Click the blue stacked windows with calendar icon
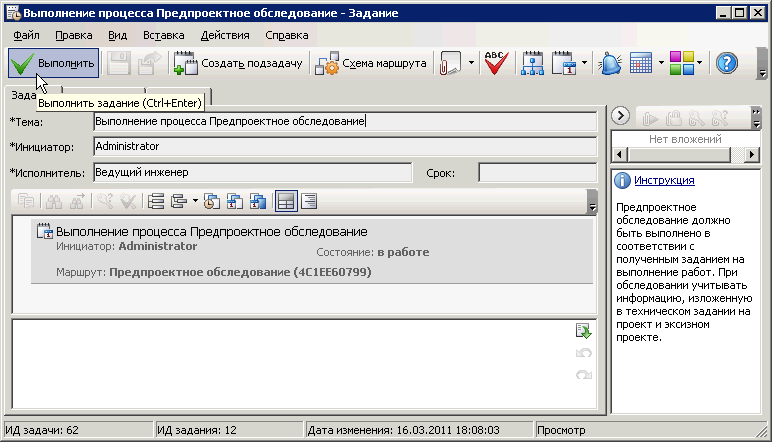The width and height of the screenshot is (772, 442). coord(258,201)
